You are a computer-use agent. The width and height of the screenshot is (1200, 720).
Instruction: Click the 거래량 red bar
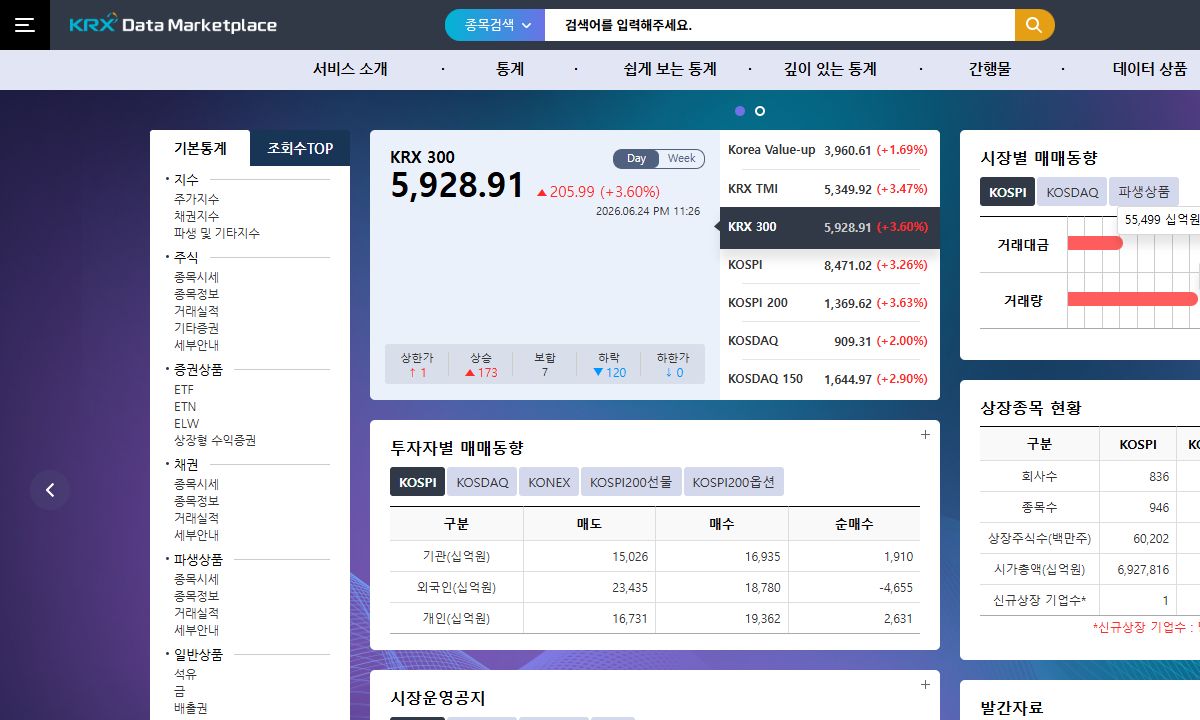tap(1132, 299)
